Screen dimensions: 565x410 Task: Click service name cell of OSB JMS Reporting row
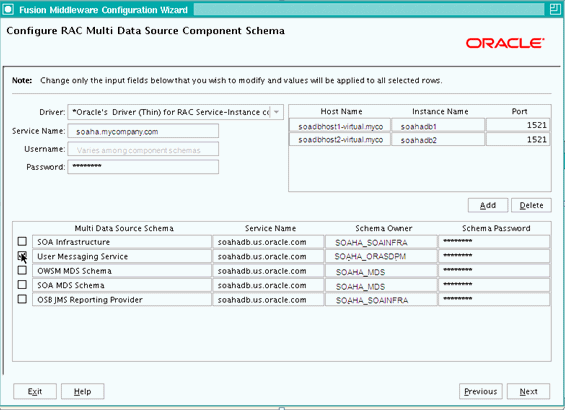coord(268,299)
